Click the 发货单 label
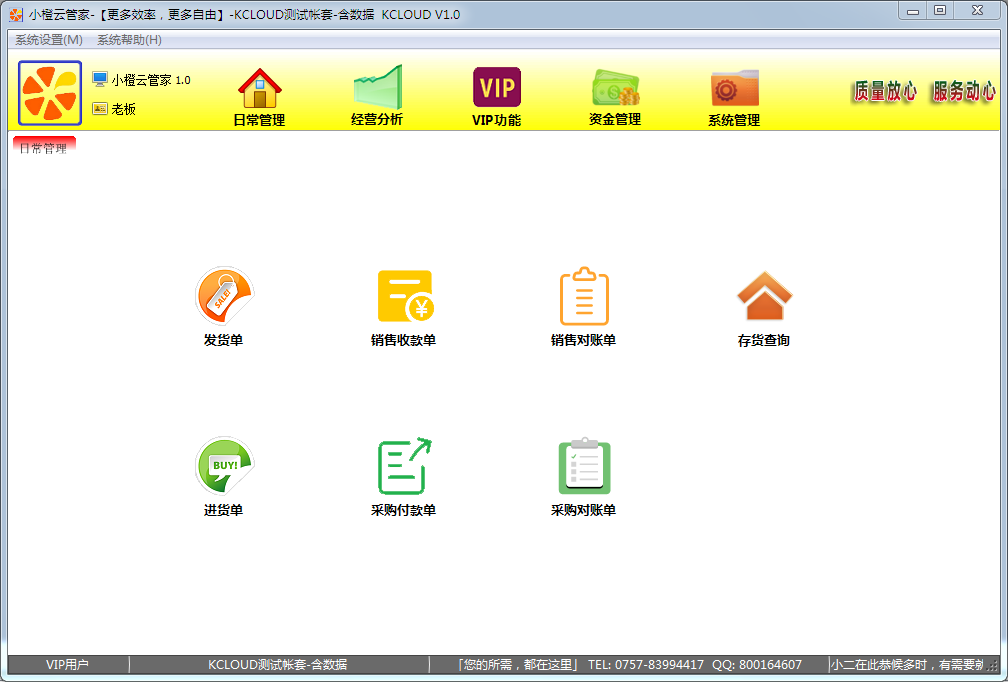This screenshot has height=682, width=1008. point(224,340)
